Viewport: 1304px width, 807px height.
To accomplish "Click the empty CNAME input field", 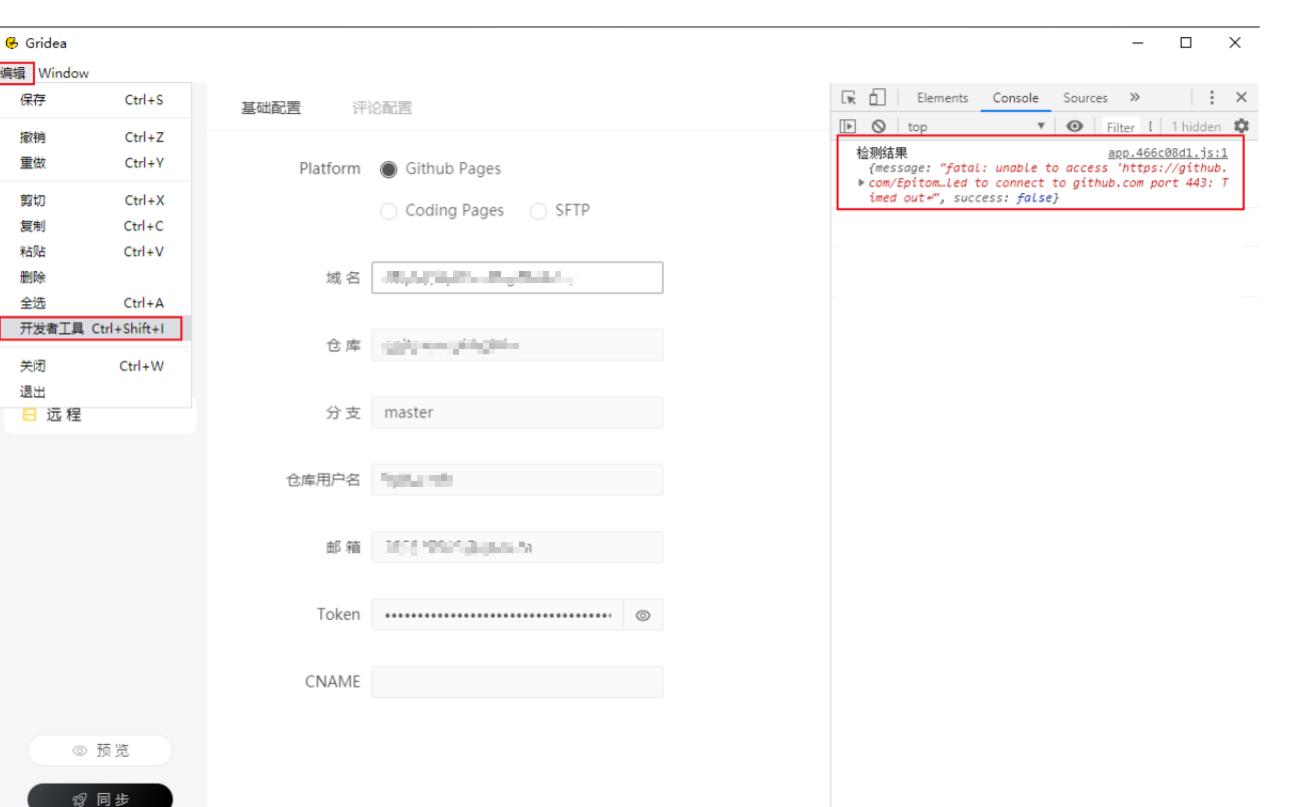I will point(517,682).
